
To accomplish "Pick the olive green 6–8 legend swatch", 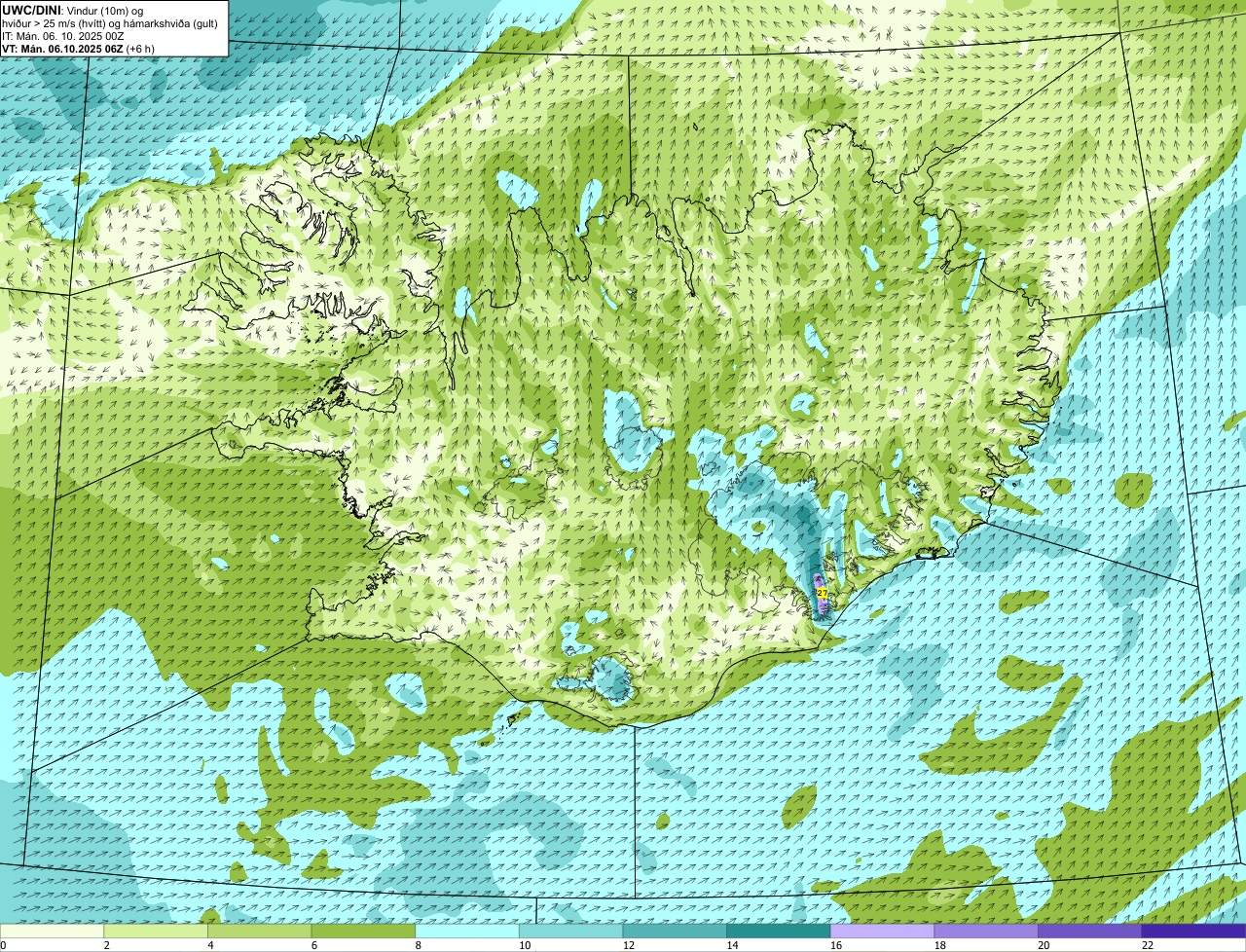I will [x=363, y=931].
